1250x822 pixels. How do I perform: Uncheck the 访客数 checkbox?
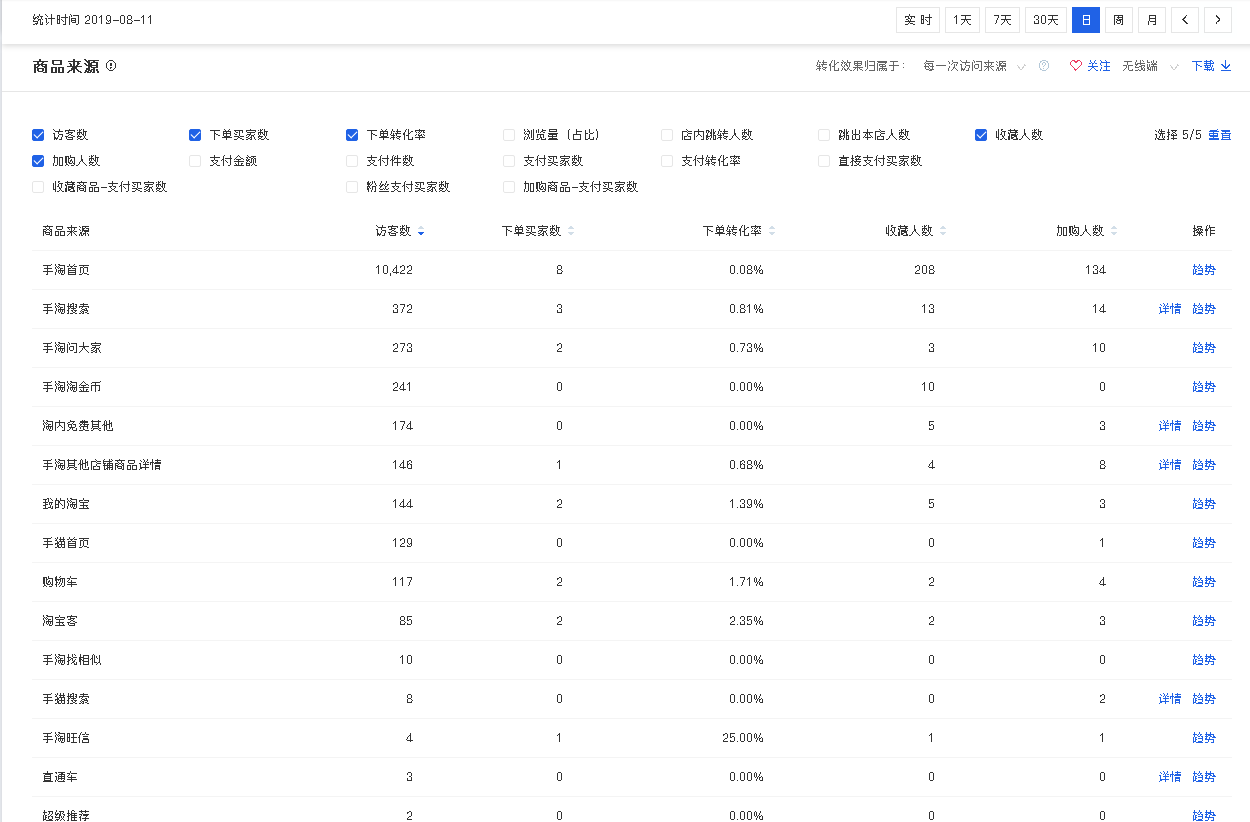(x=38, y=135)
